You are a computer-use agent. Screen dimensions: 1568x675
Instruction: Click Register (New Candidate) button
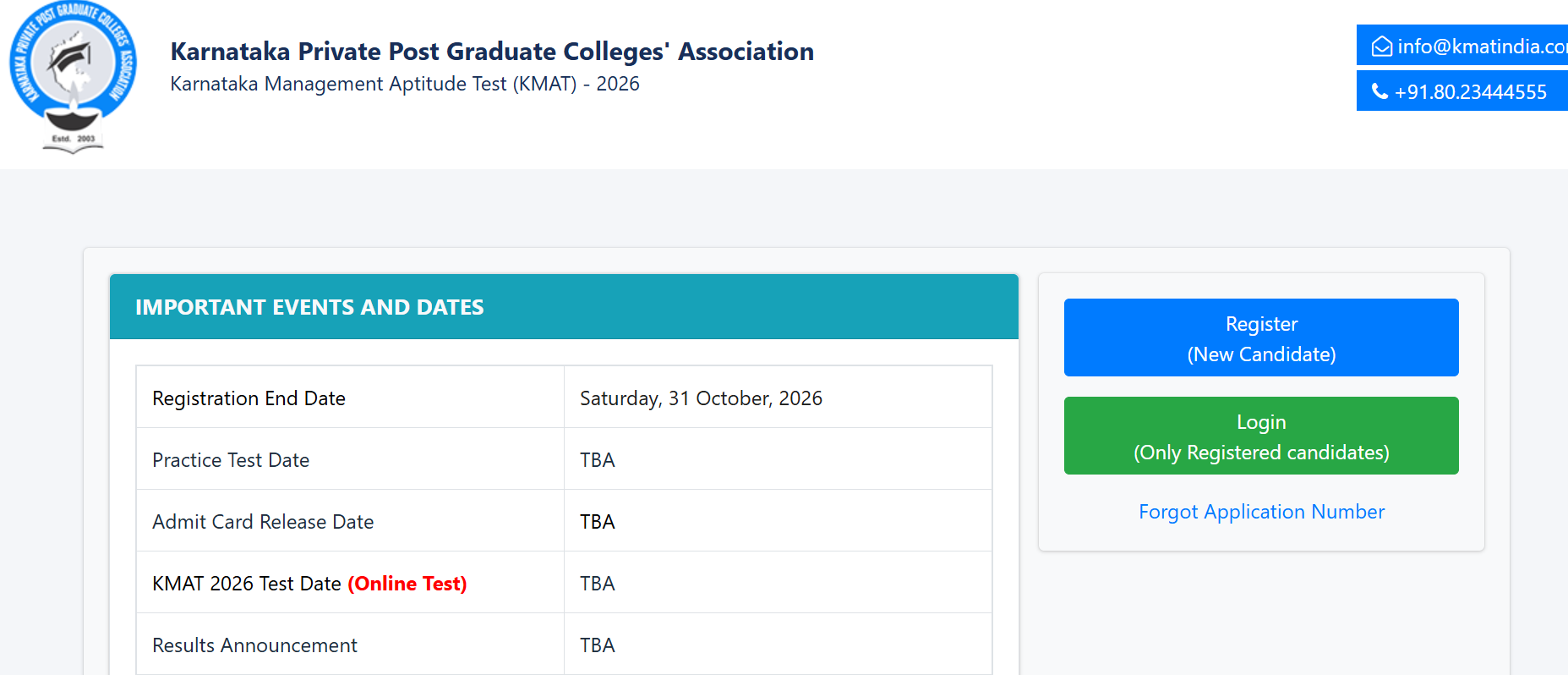1261,337
